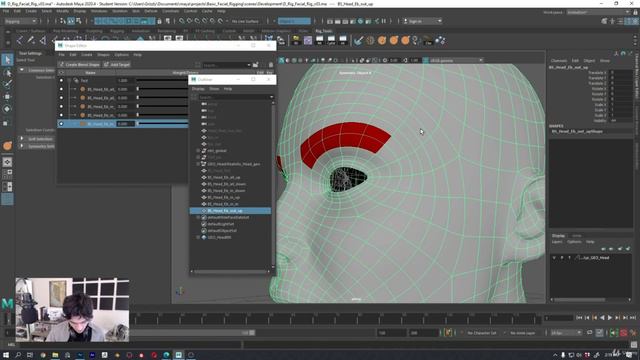Click the third orange sphere shelf icon
The width and height of the screenshot is (640, 360).
(406, 40)
